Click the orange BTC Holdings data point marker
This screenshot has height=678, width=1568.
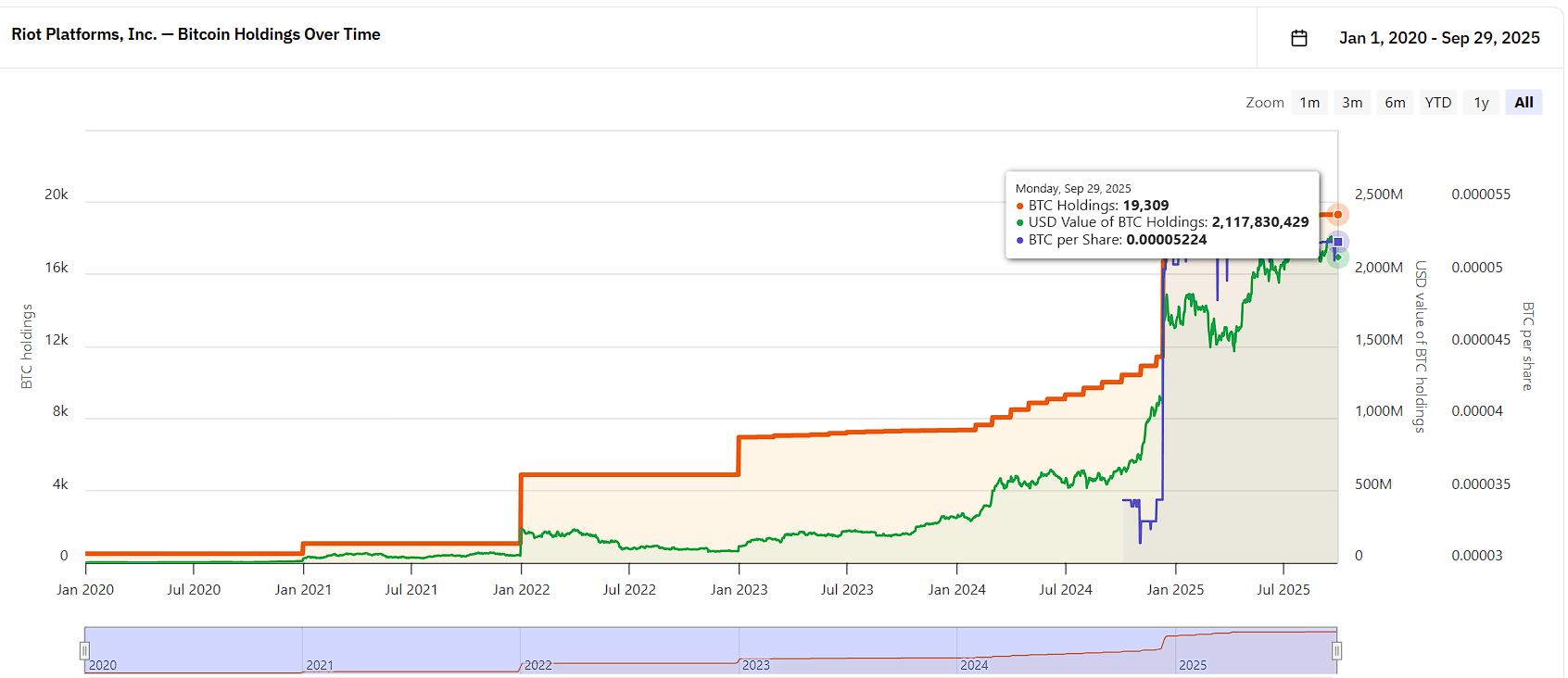point(1337,215)
